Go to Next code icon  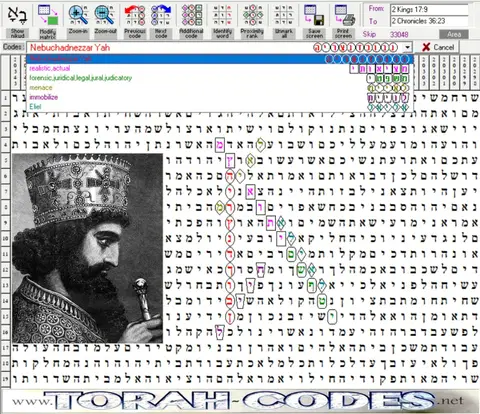click(161, 15)
